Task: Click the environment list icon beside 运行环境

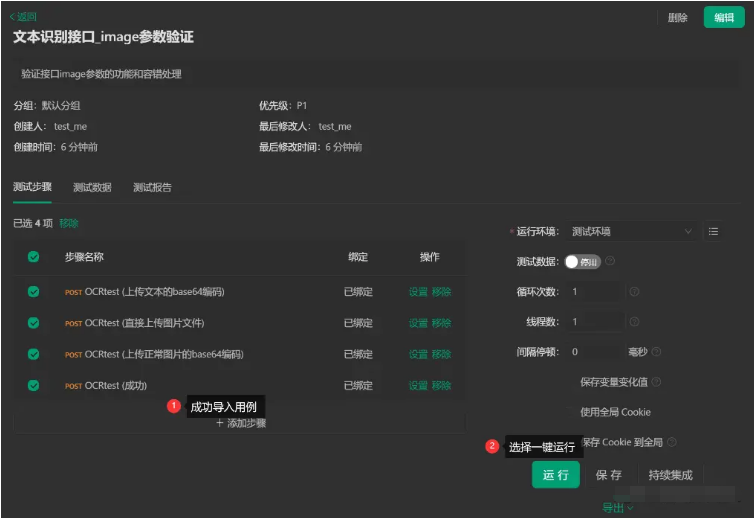Action: (713, 231)
